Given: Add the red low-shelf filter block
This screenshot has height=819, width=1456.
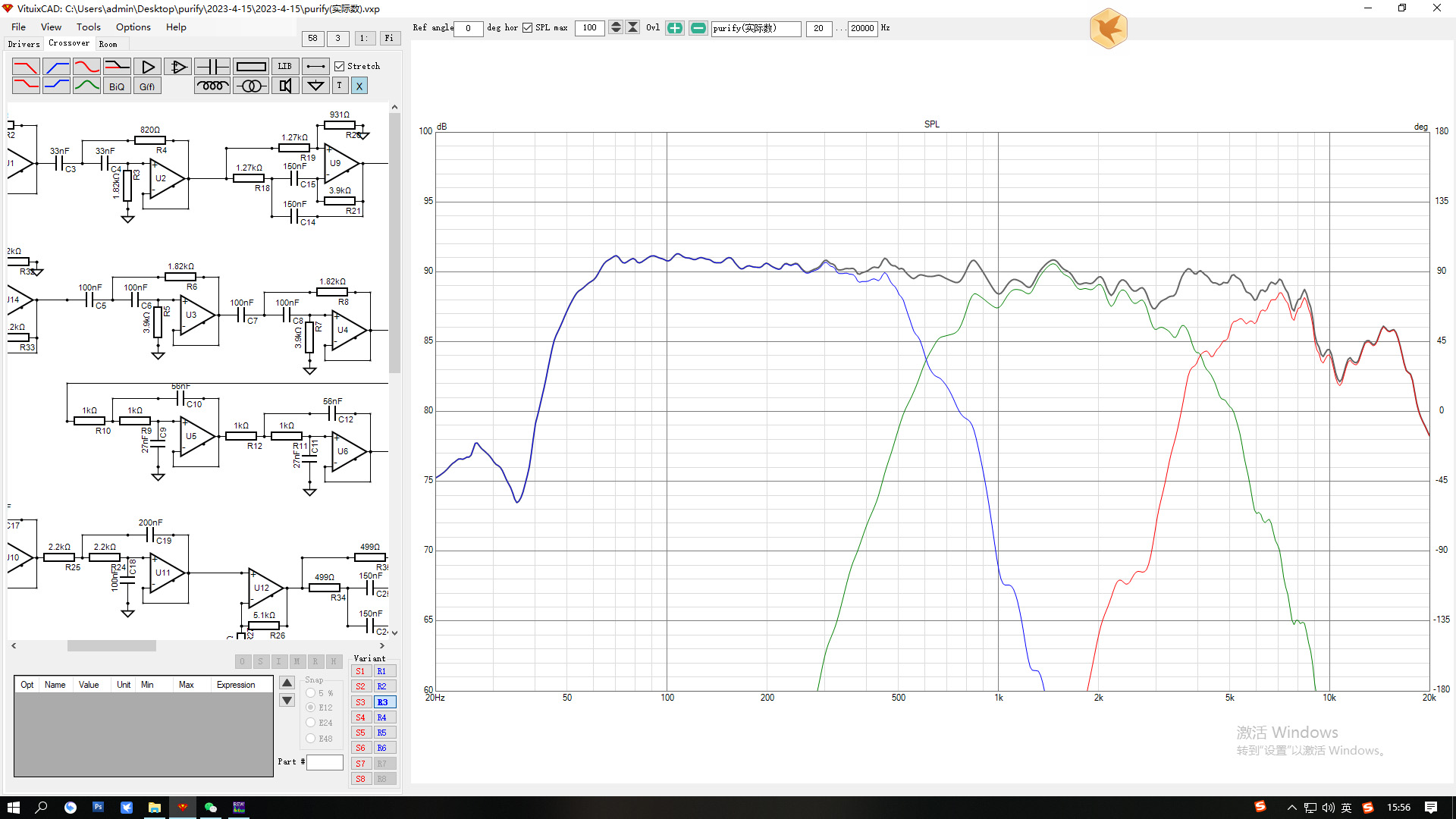Looking at the screenshot, I should click(x=26, y=86).
